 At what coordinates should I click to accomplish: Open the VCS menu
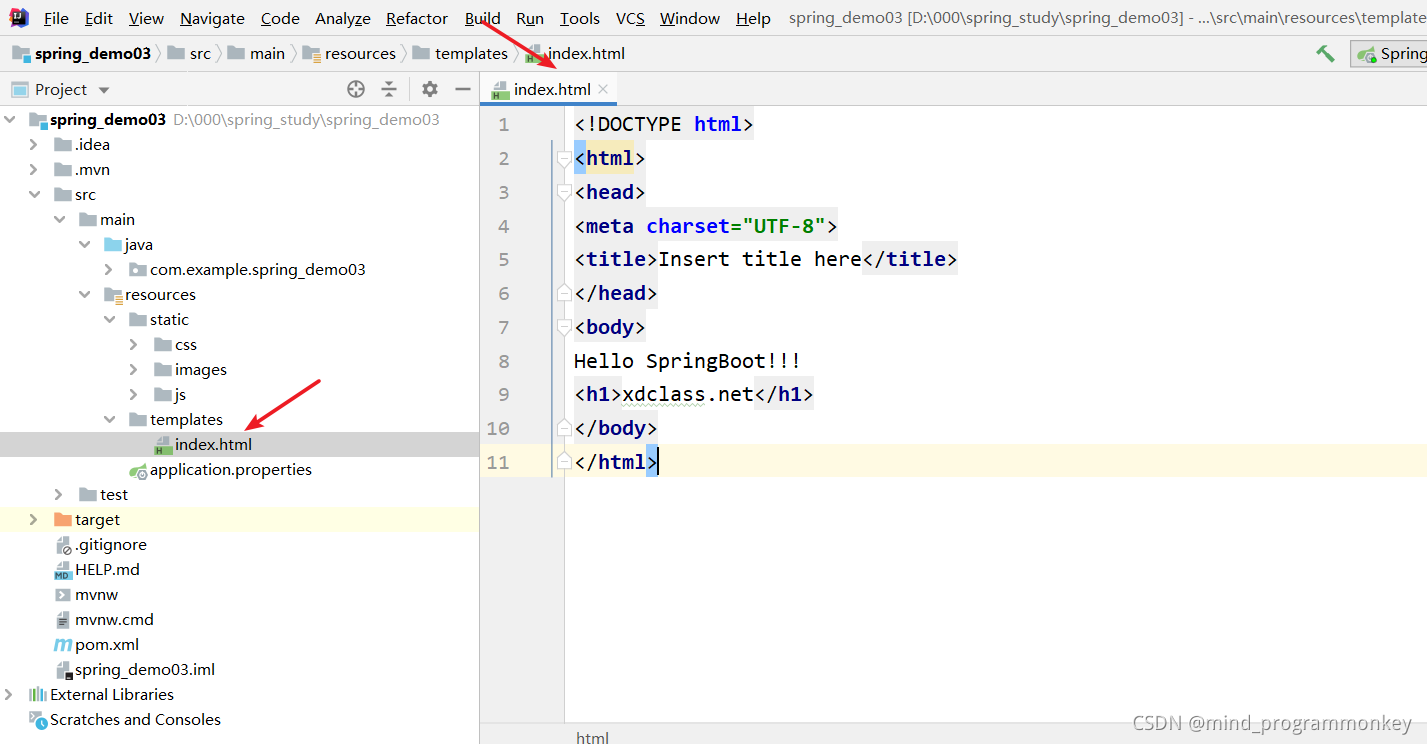coord(630,18)
